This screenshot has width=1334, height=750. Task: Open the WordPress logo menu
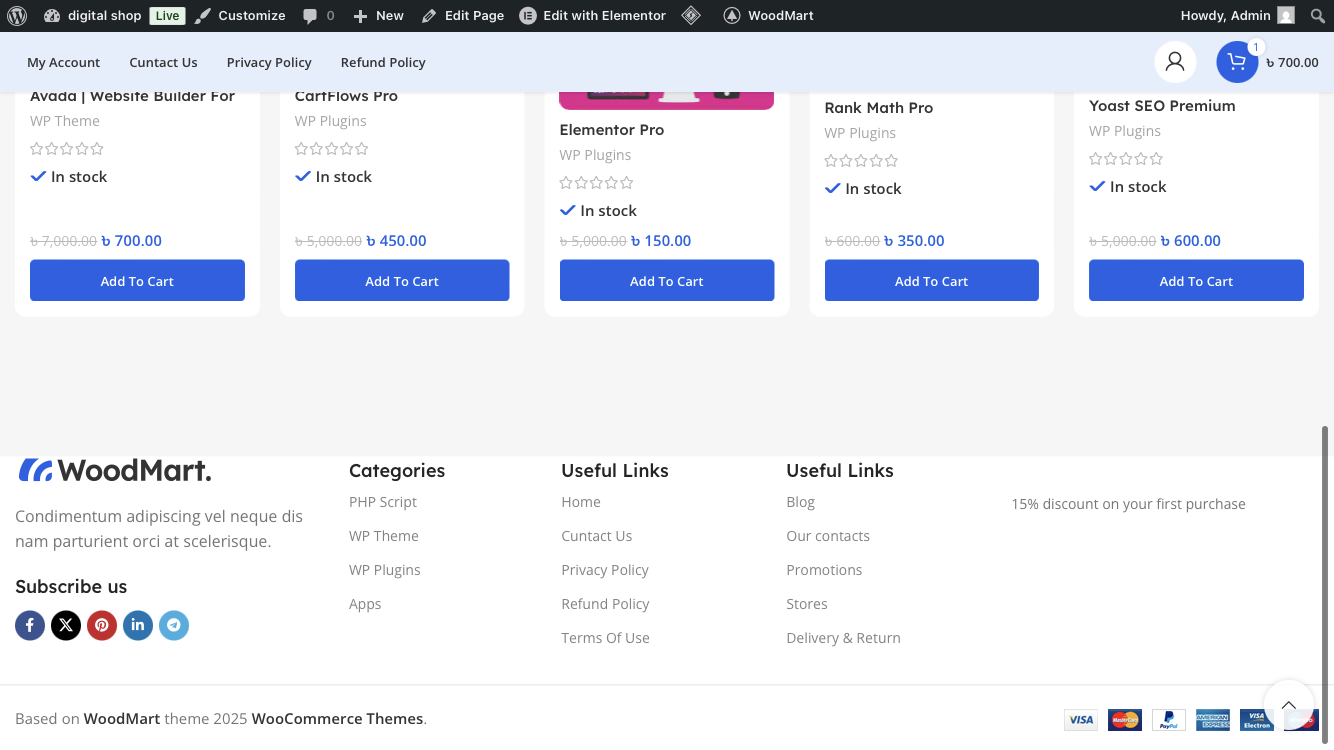coord(17,16)
